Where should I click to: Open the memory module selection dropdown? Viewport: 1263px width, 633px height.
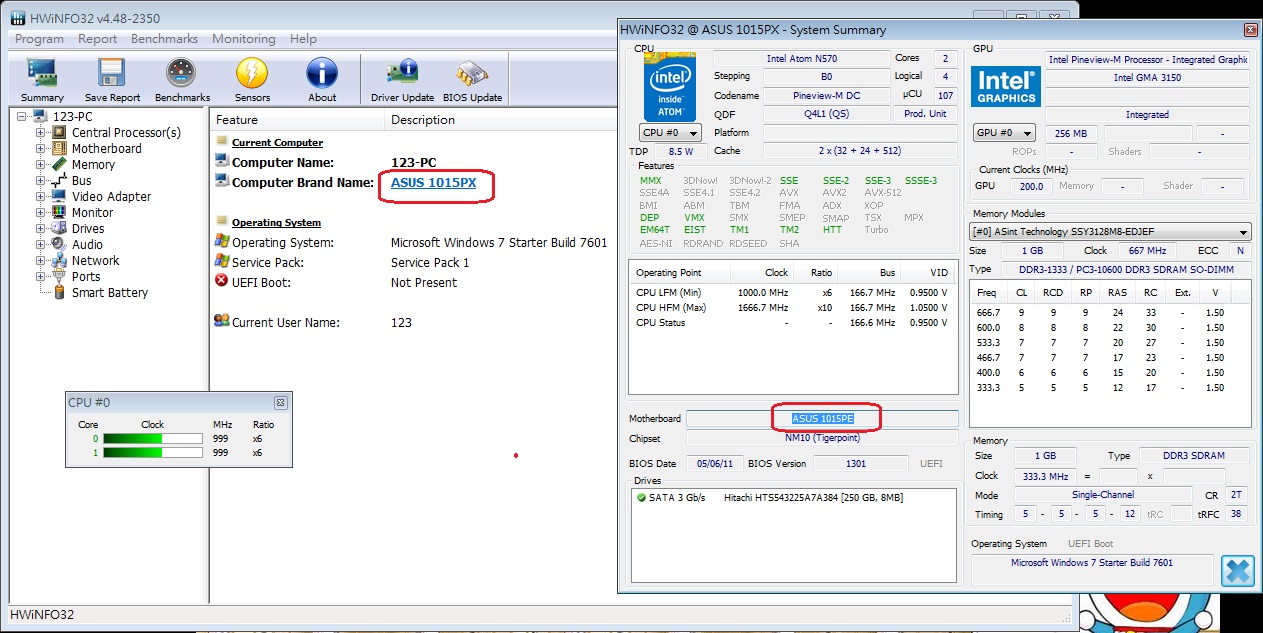click(1109, 232)
